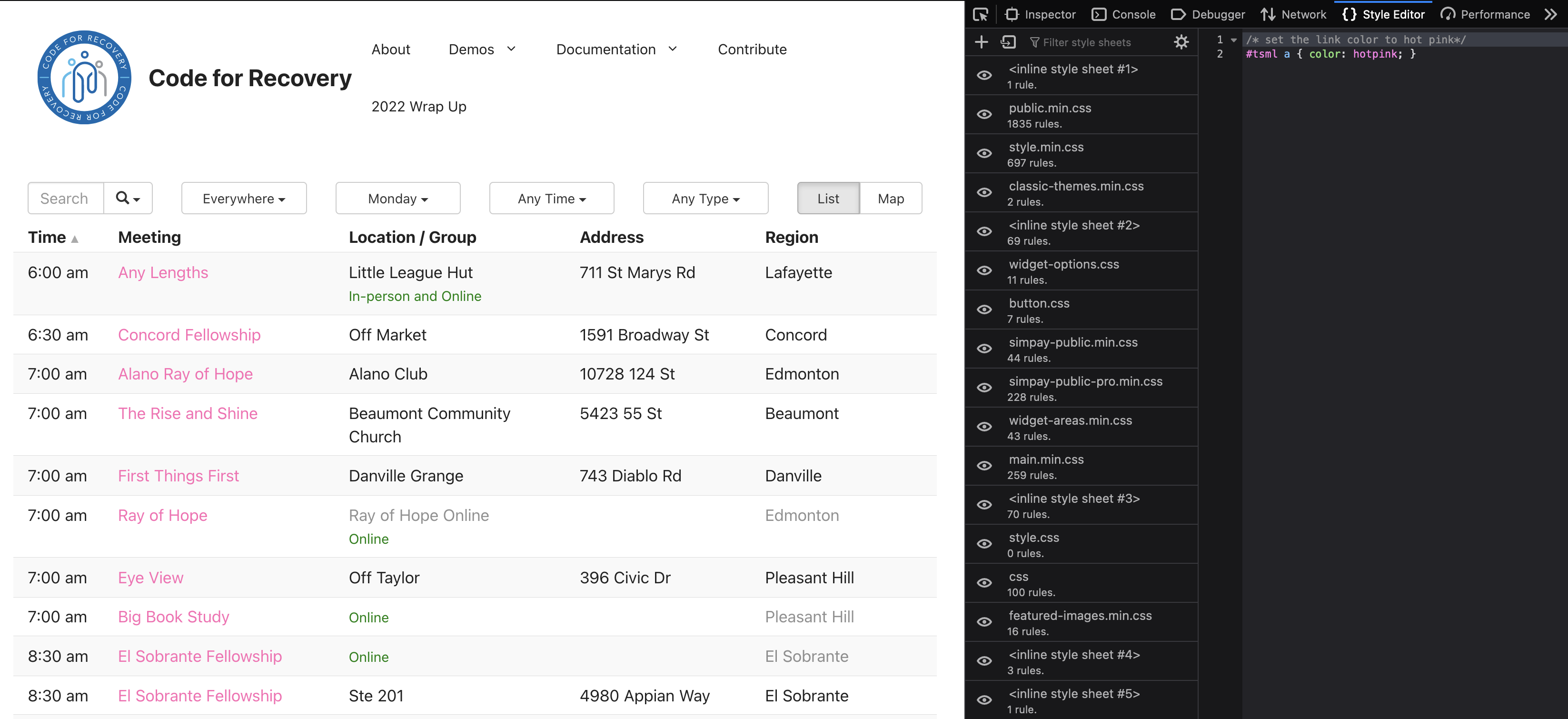The height and width of the screenshot is (719, 1568).
Task: Open style editor options gear icon
Action: (x=1181, y=42)
